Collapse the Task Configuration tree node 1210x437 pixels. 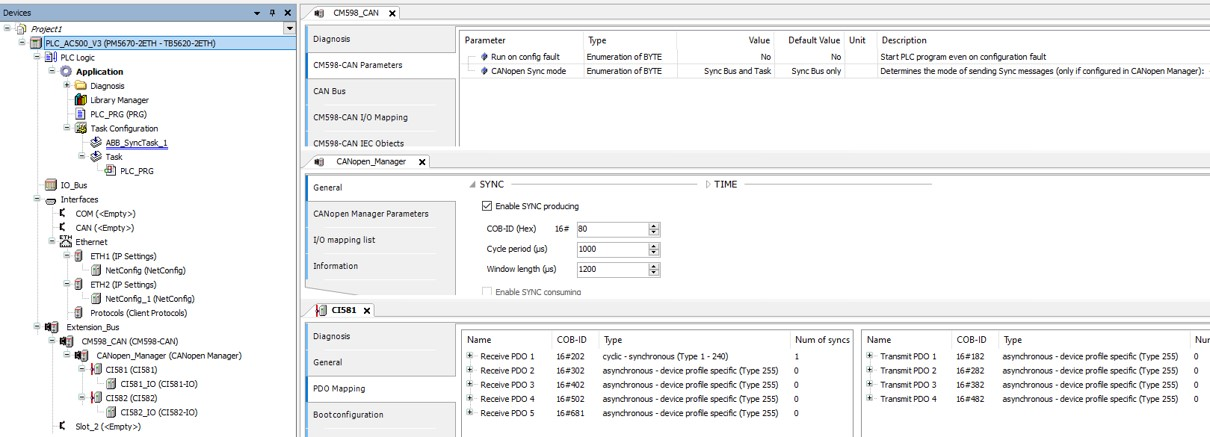(67, 128)
